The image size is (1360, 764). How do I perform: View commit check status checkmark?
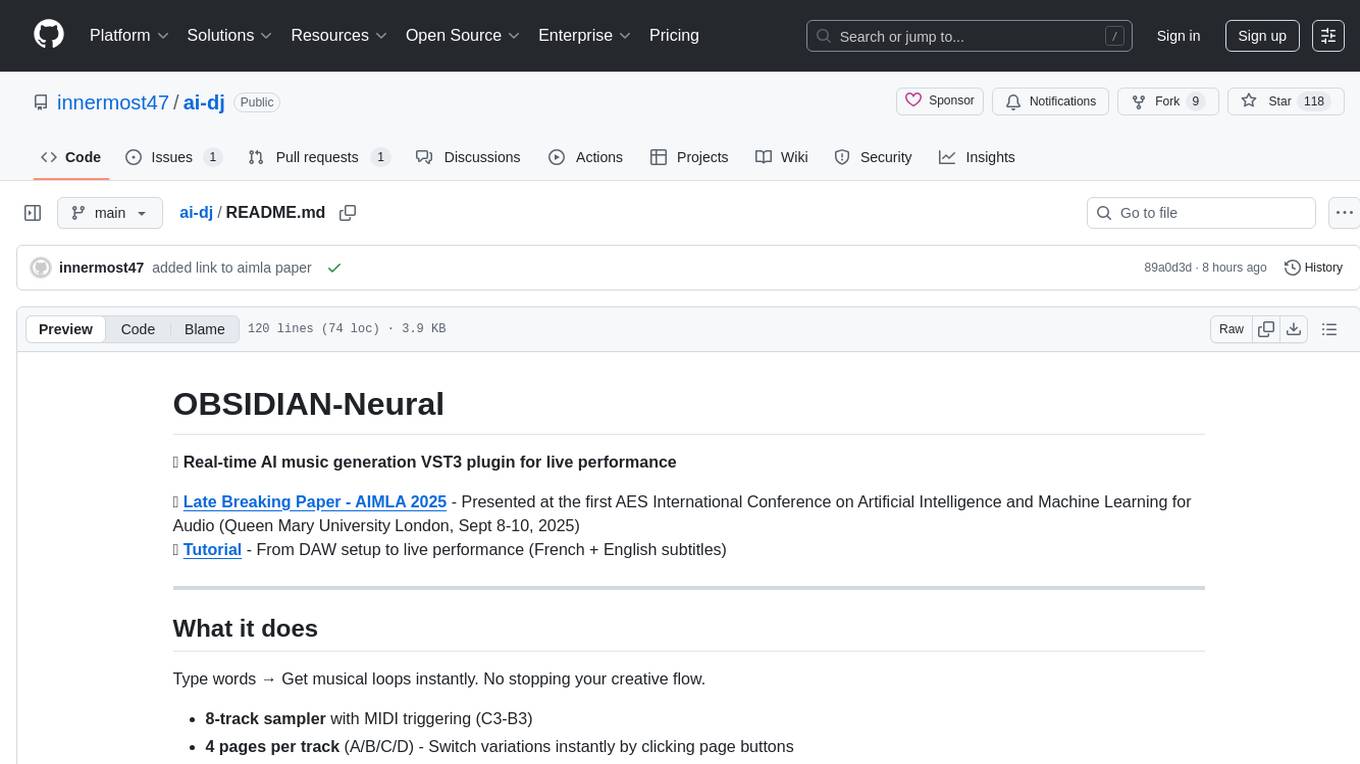click(x=334, y=268)
